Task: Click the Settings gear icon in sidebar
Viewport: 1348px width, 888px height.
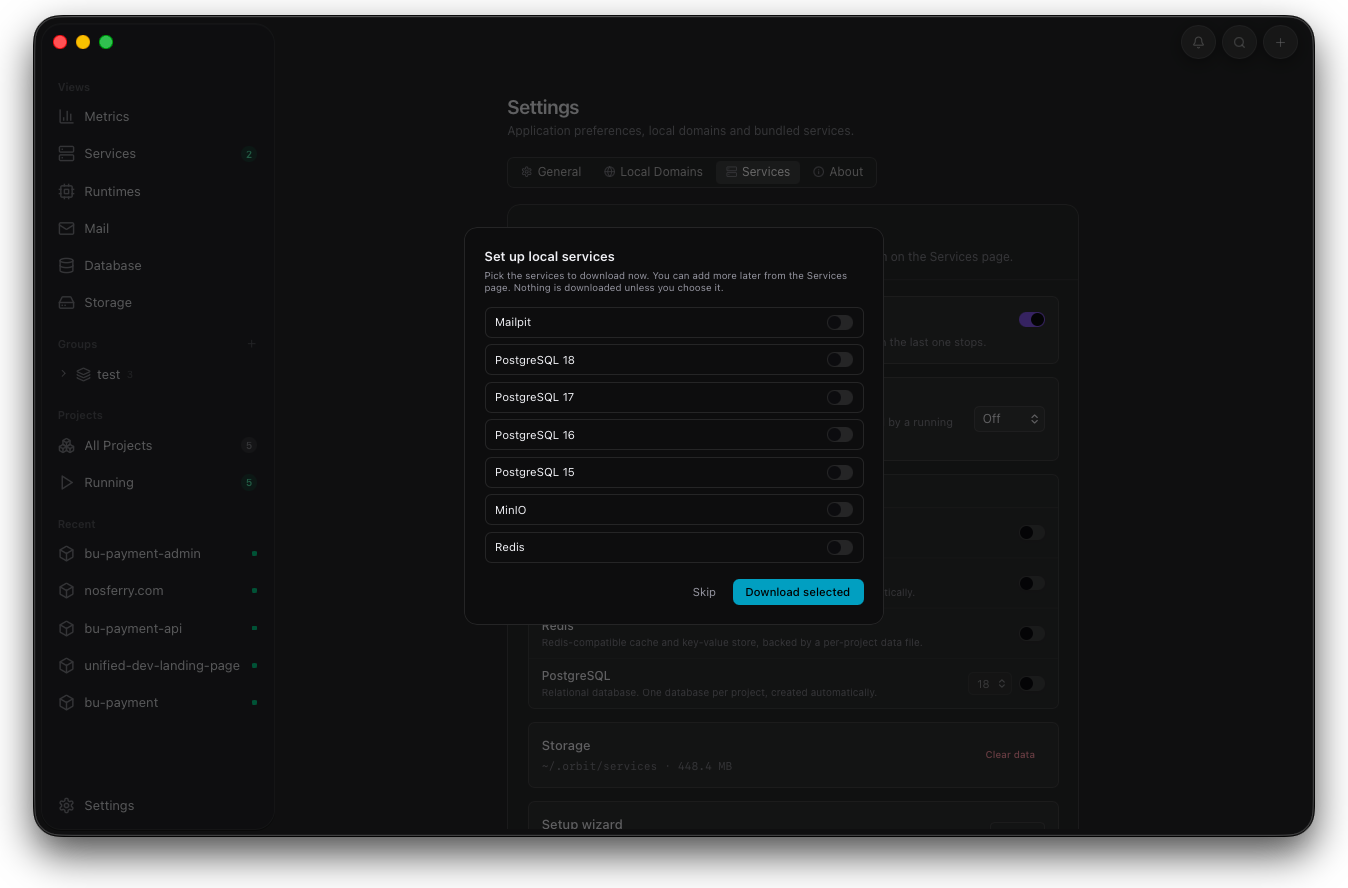Action: click(x=66, y=805)
